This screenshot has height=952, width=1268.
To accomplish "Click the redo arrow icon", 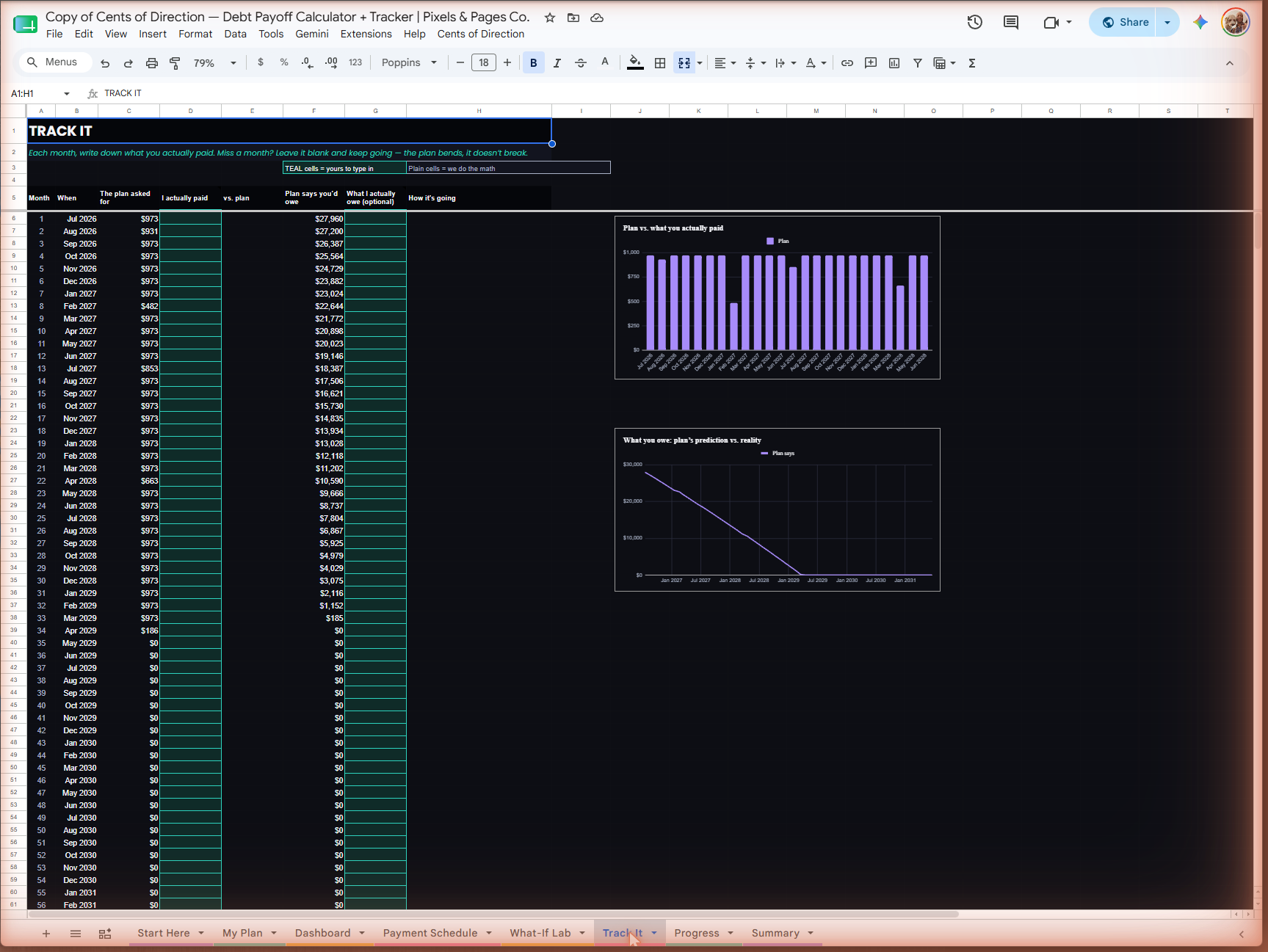I will pyautogui.click(x=128, y=63).
